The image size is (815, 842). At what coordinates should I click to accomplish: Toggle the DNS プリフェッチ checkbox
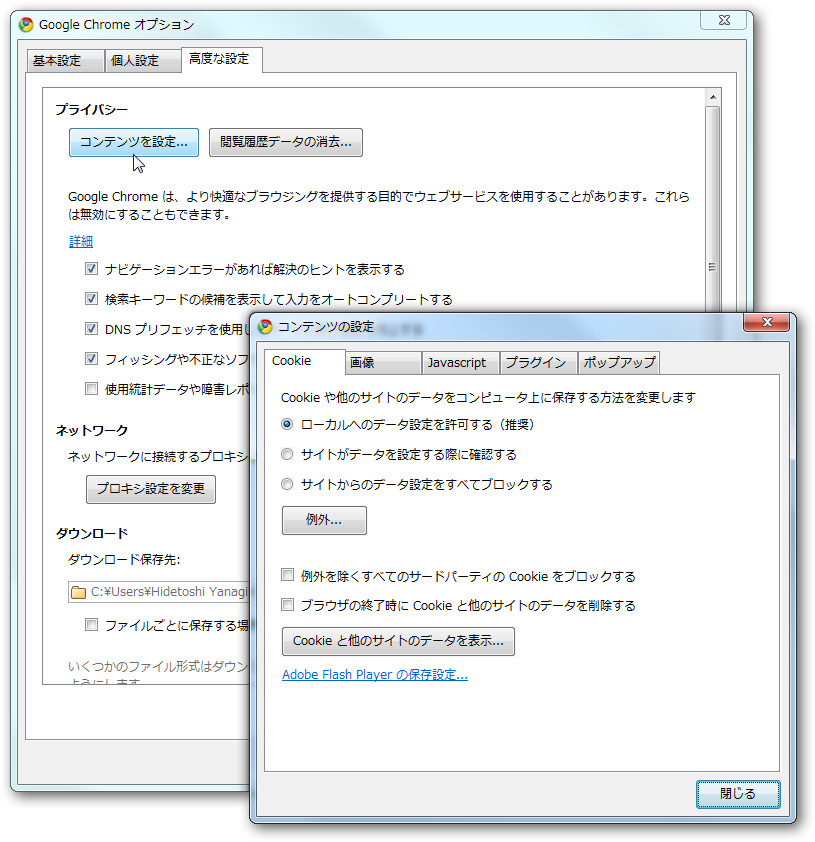[x=91, y=329]
